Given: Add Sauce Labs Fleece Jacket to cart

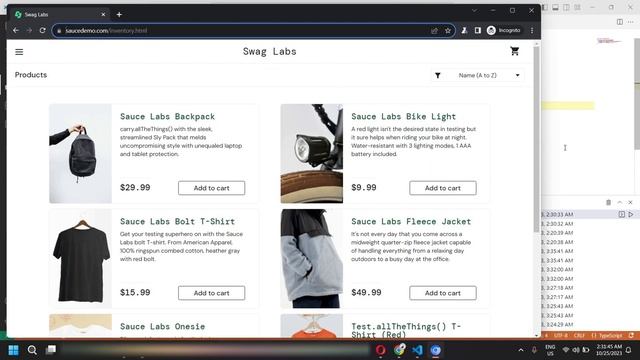Looking at the screenshot, I should 442,293.
